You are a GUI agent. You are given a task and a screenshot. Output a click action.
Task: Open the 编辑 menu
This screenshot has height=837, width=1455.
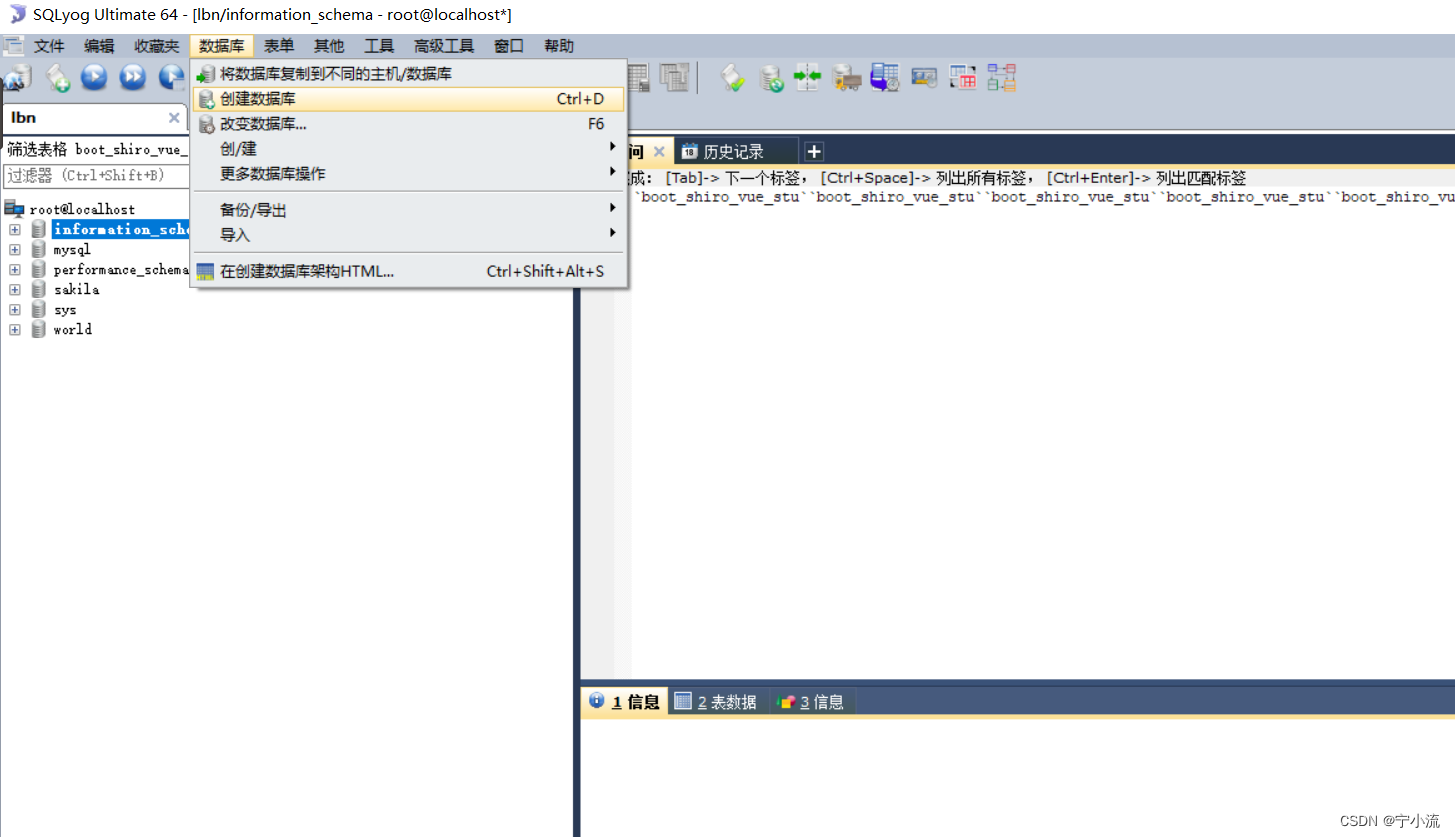tap(99, 46)
